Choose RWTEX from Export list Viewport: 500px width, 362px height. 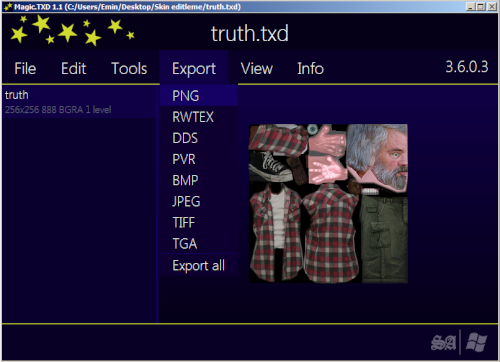pos(199,117)
